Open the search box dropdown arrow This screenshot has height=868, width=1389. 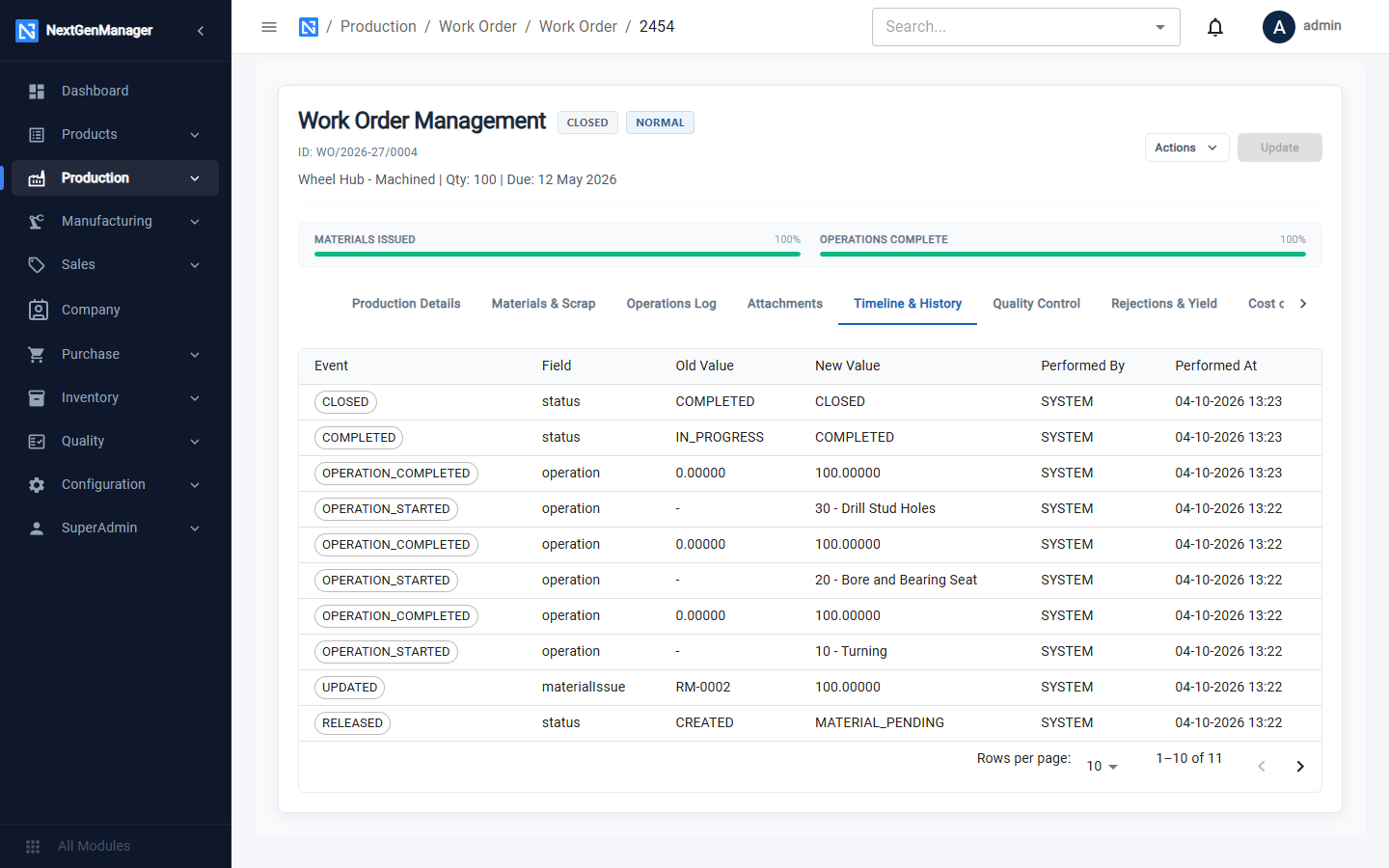1160,27
